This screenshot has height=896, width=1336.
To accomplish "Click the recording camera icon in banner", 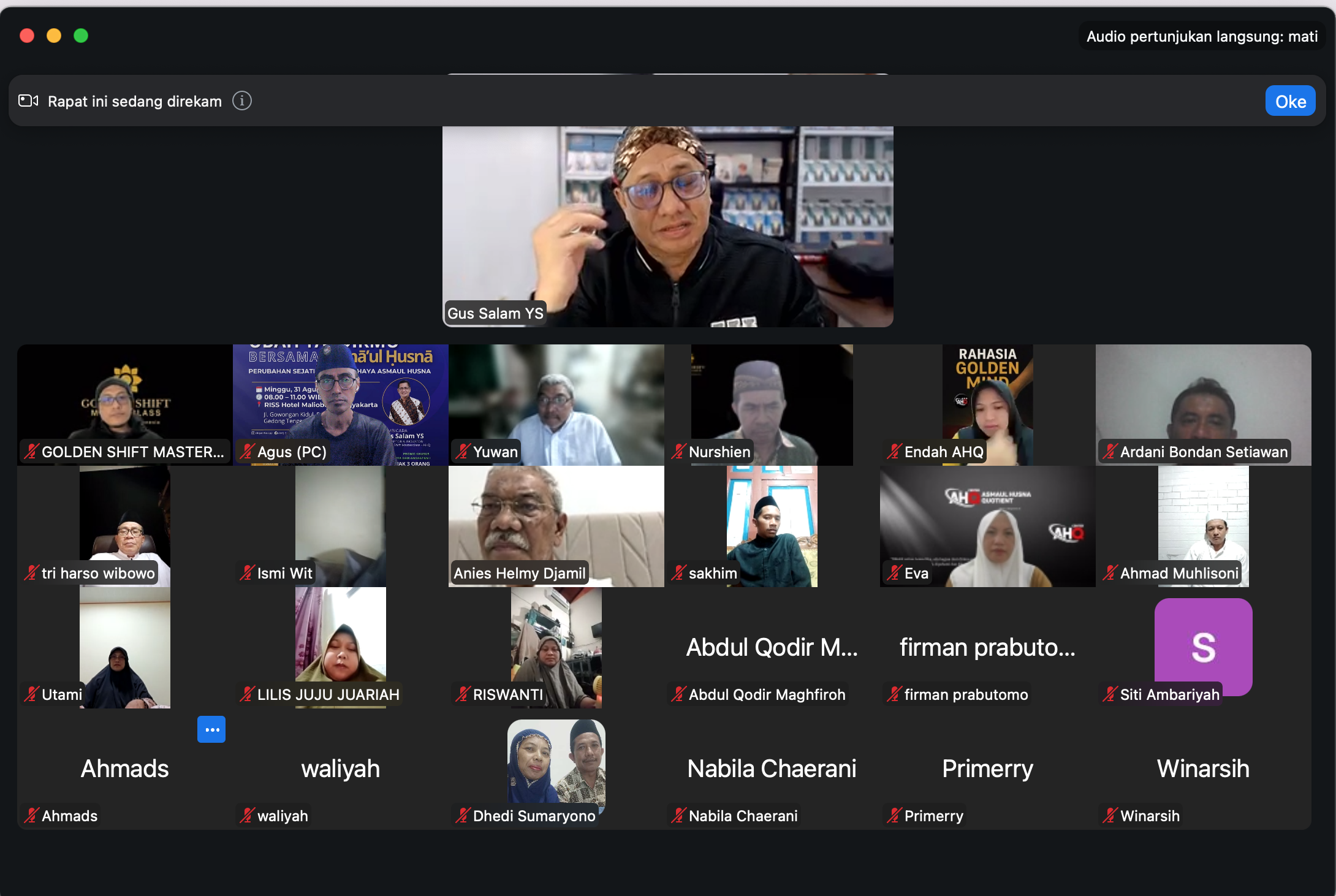I will (28, 101).
